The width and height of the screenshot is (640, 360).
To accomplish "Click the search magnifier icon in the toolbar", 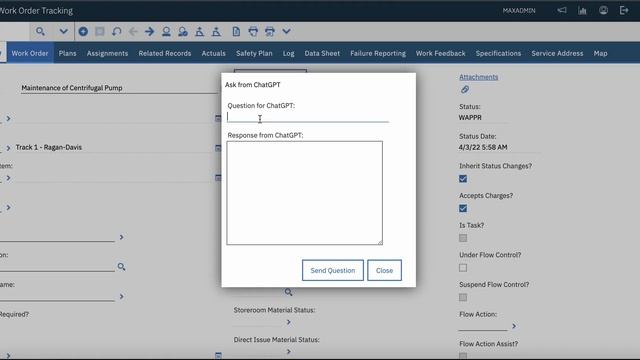I will pos(40,31).
